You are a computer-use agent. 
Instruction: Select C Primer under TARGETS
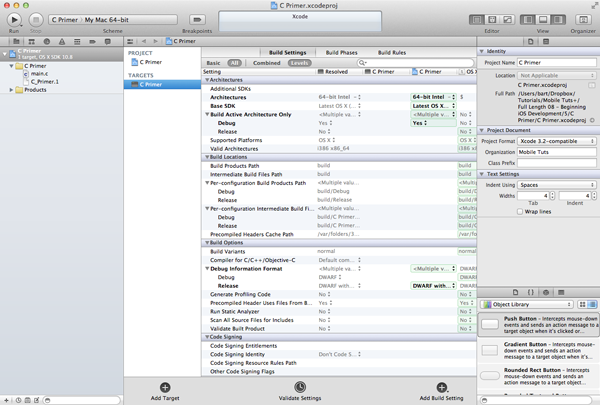[162, 84]
